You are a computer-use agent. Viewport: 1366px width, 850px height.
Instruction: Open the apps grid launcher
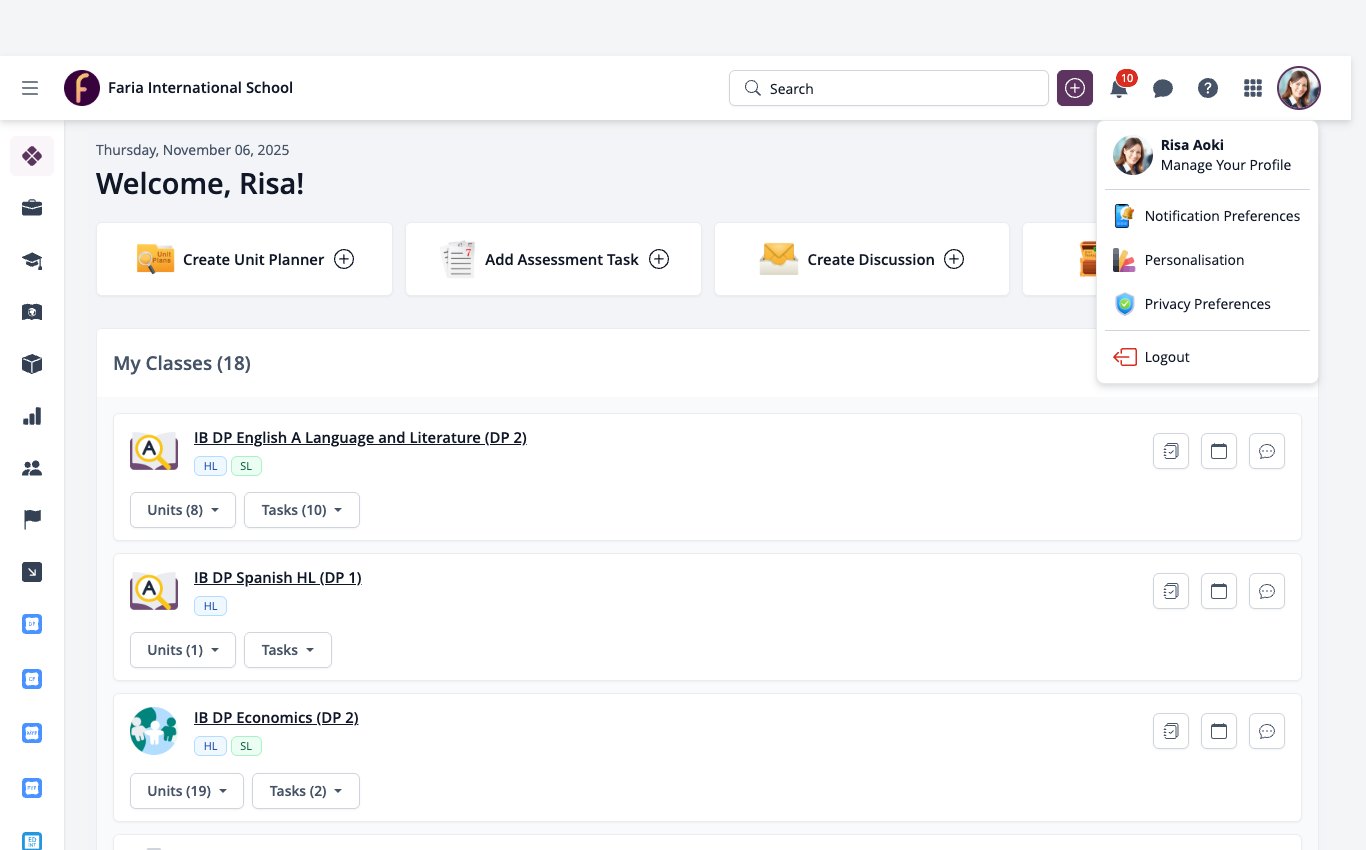pos(1253,88)
